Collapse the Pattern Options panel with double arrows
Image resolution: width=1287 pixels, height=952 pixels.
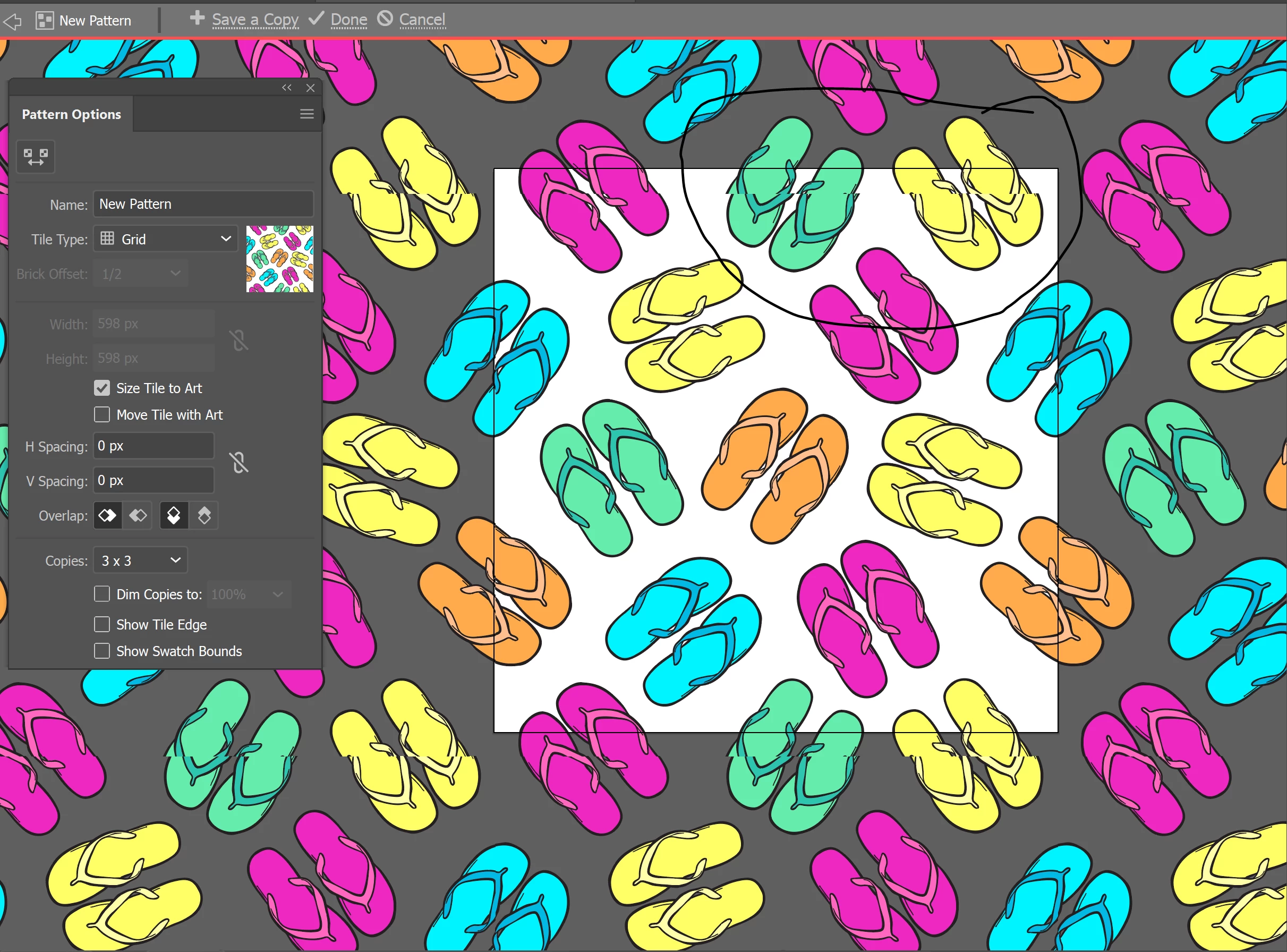point(286,88)
